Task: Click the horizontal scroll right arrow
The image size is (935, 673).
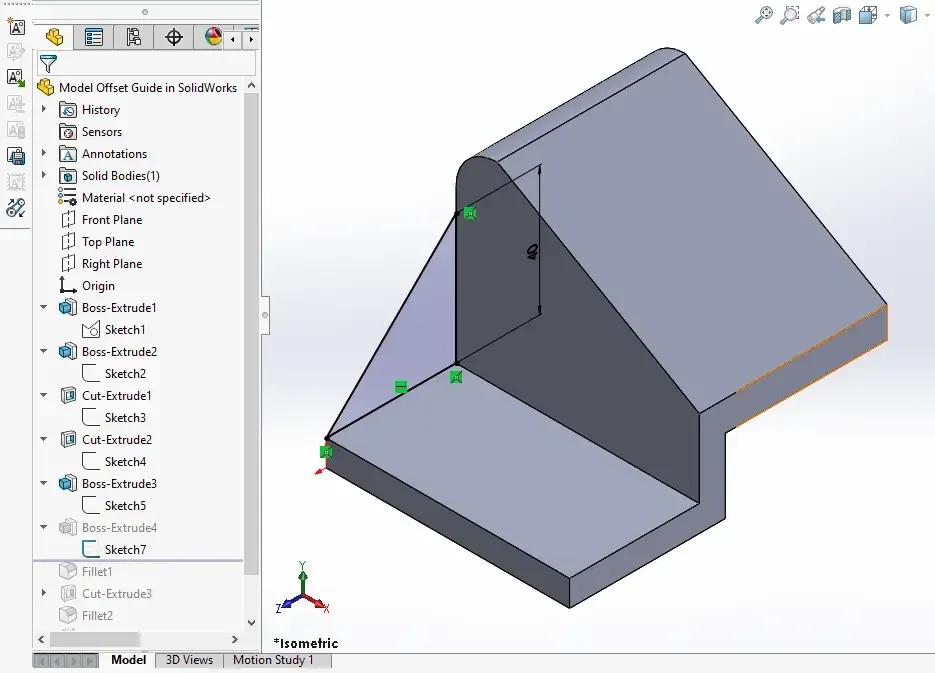Action: (235, 639)
